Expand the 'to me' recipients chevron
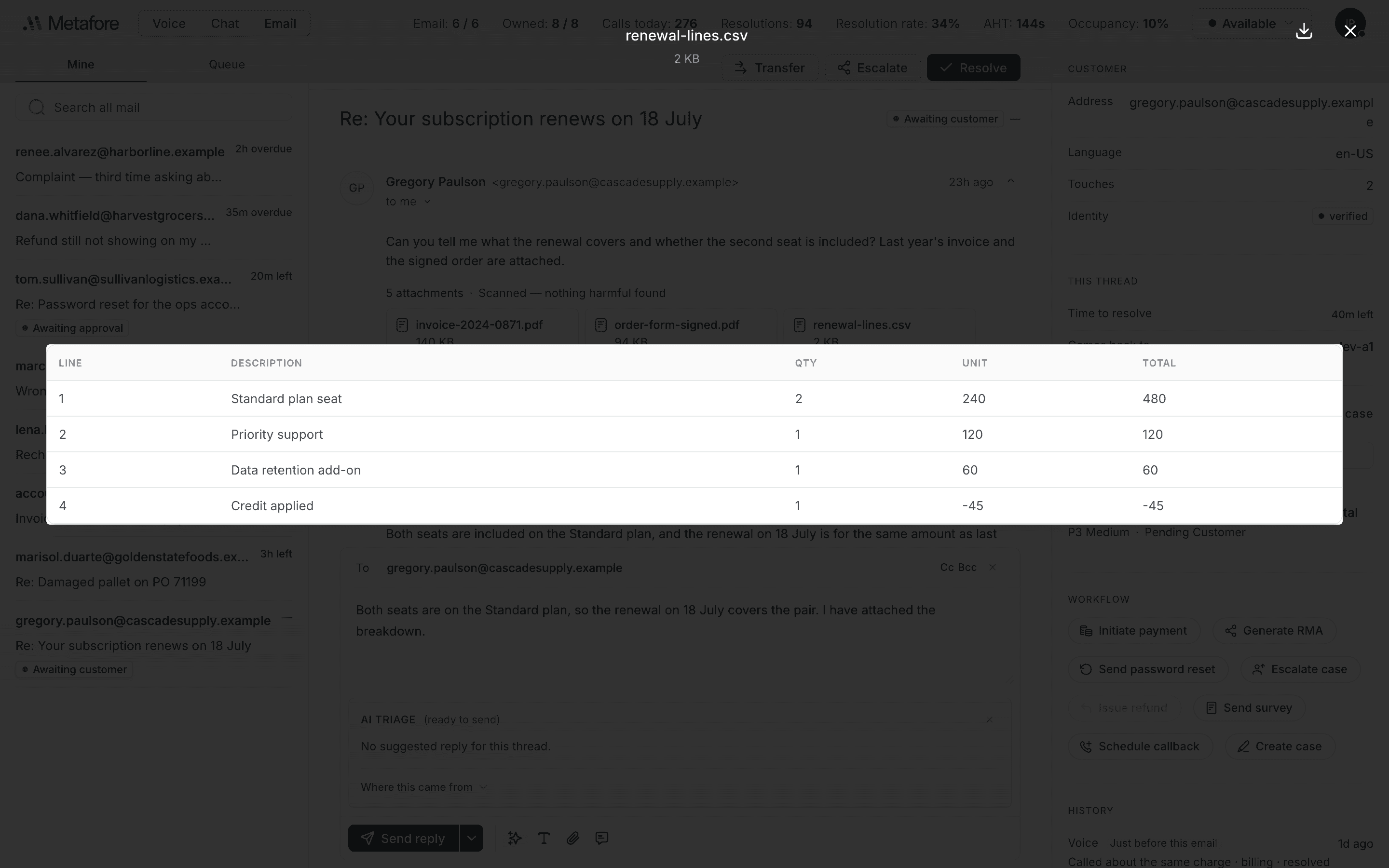 tap(427, 202)
